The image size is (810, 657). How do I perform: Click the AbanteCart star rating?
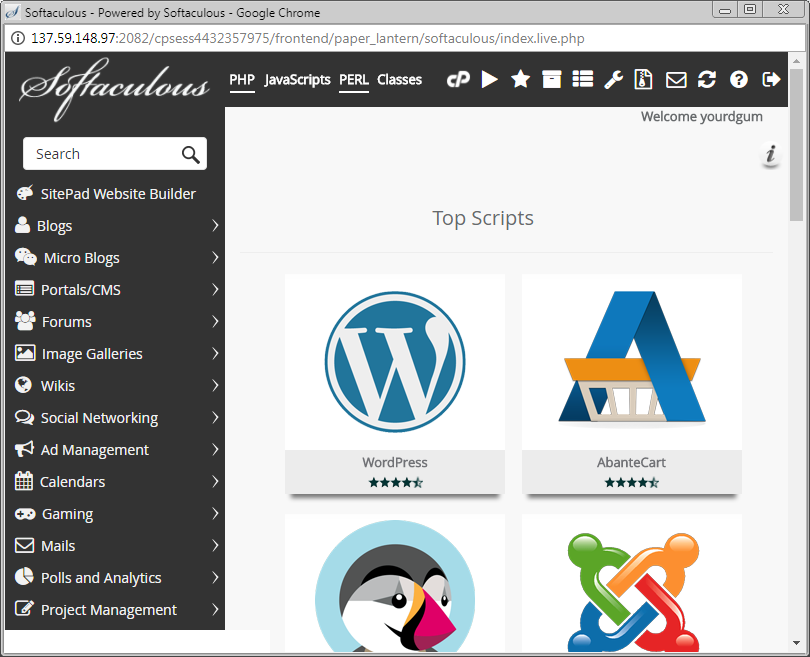pos(631,483)
